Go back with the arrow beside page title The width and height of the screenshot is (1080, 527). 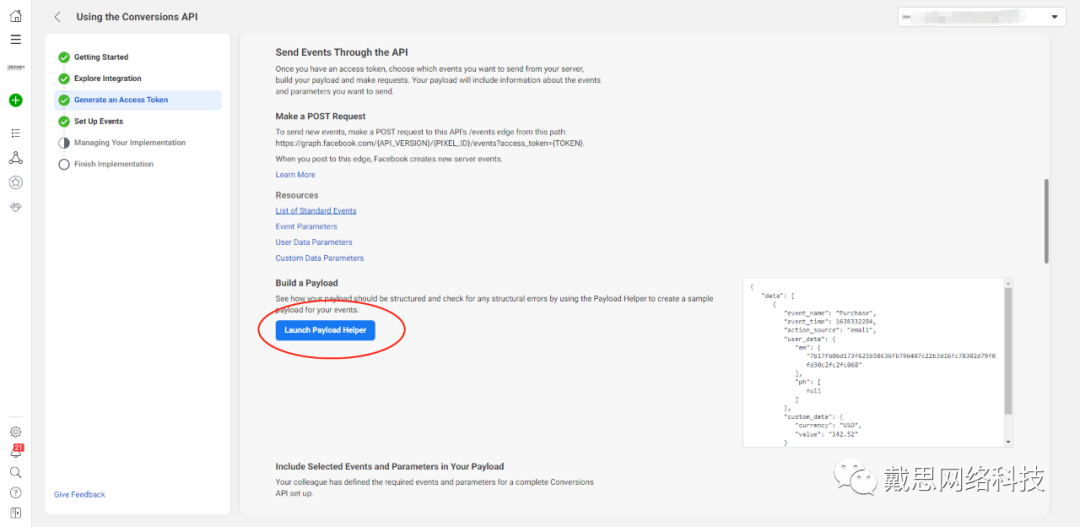click(x=58, y=17)
